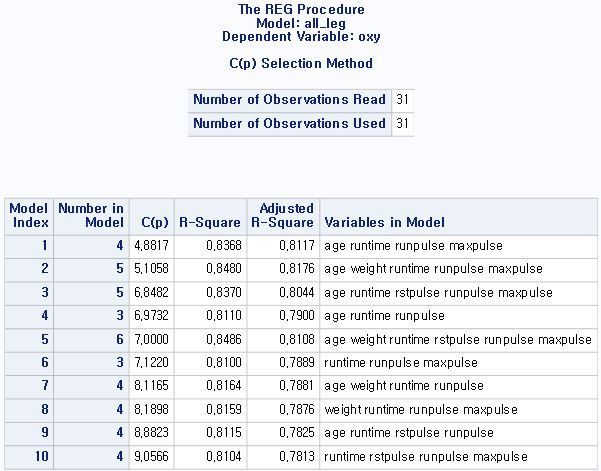
Task: Select 'weight runtime runpulse maxpulse' cell
Action: [459, 410]
